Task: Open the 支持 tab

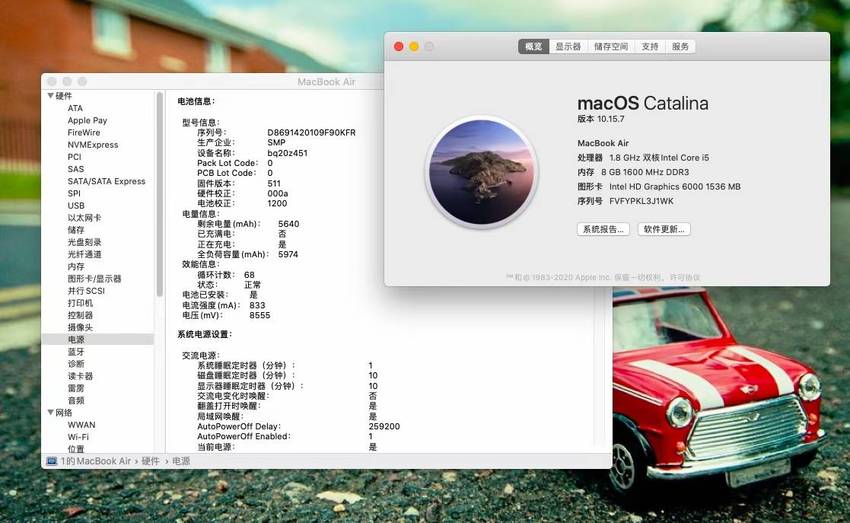Action: tap(650, 47)
